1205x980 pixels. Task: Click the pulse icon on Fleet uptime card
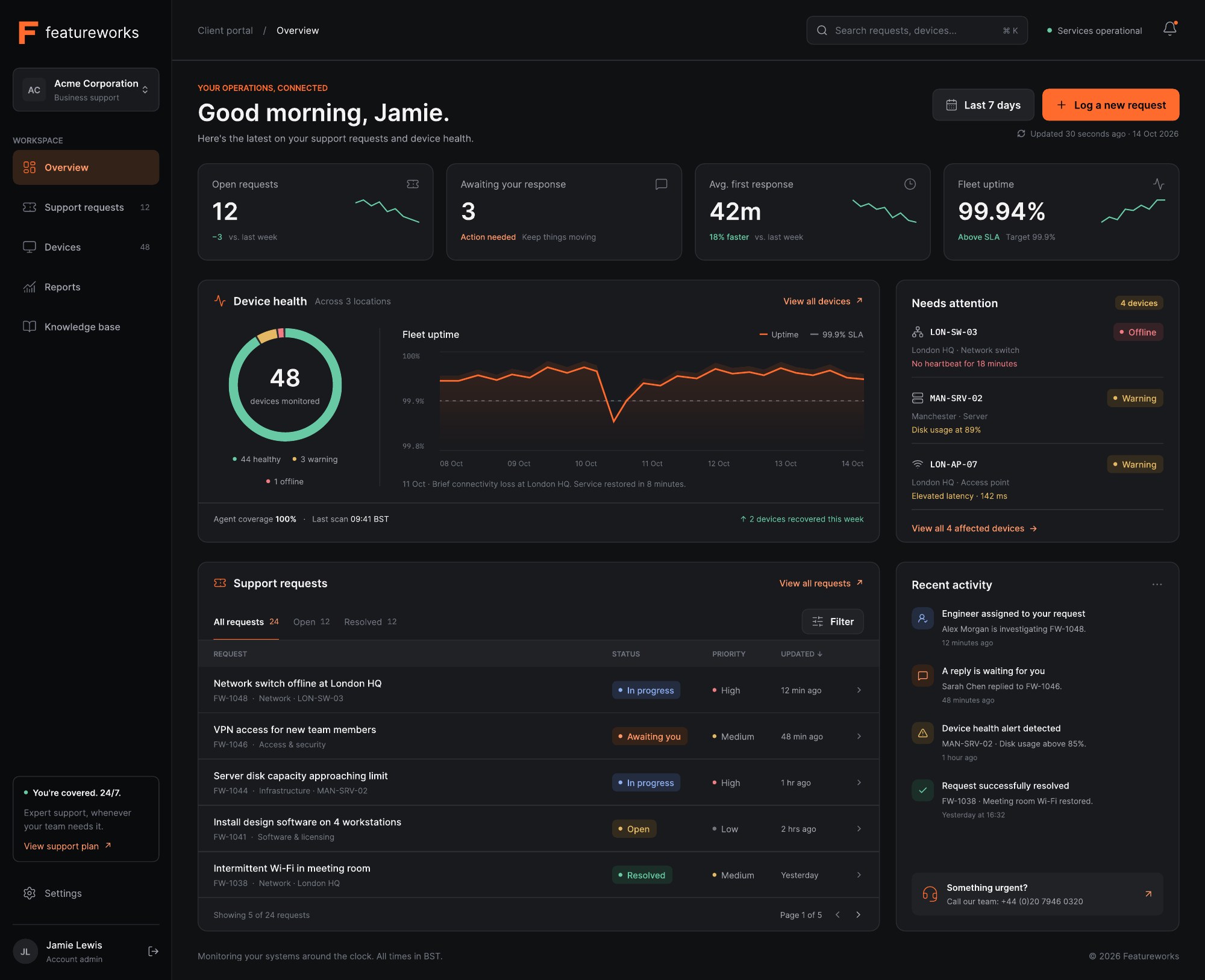[x=1158, y=184]
